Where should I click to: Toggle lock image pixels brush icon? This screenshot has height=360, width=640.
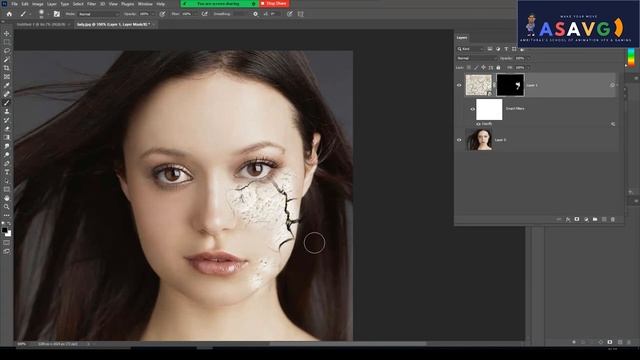click(x=476, y=68)
